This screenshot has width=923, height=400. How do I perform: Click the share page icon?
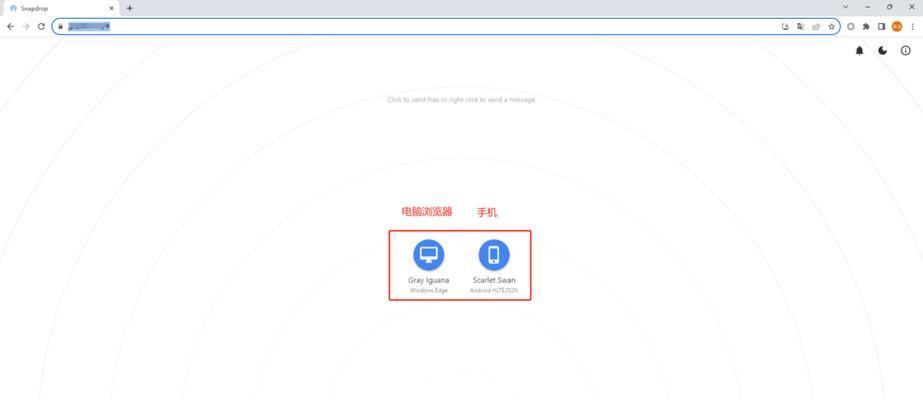[816, 26]
